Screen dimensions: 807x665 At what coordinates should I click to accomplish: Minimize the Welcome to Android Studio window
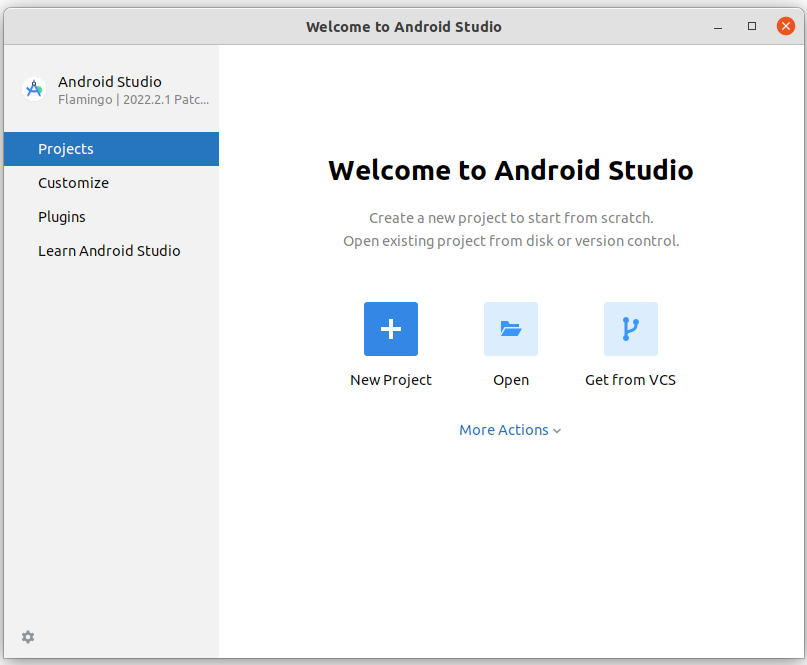pyautogui.click(x=719, y=27)
